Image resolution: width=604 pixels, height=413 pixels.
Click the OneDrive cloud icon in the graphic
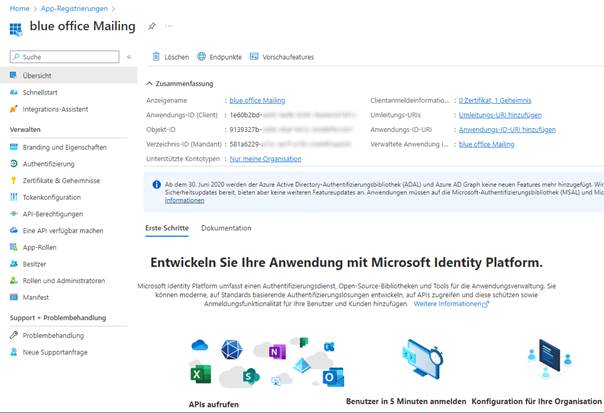pos(200,345)
